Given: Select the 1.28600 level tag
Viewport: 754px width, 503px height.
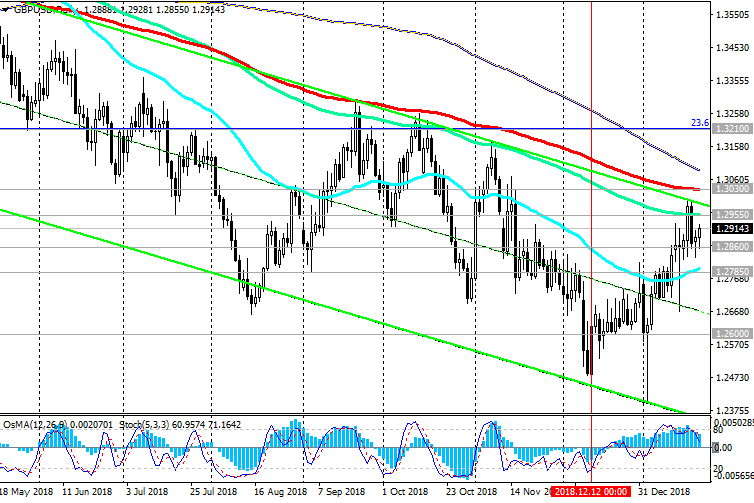Looking at the screenshot, I should [732, 247].
